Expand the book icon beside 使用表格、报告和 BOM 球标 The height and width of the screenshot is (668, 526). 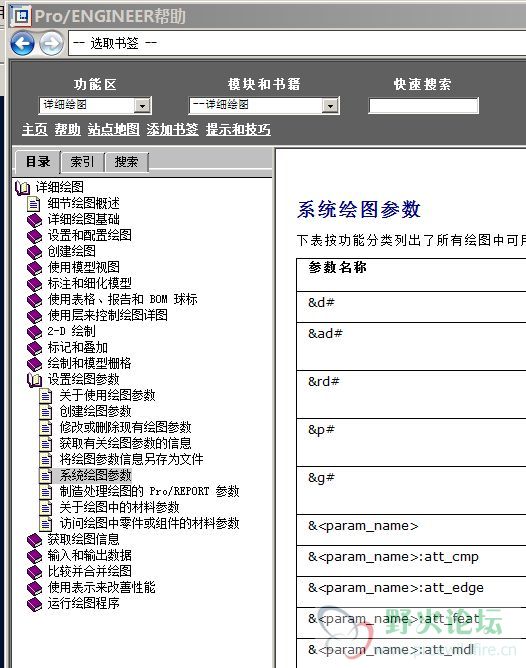coord(34,300)
